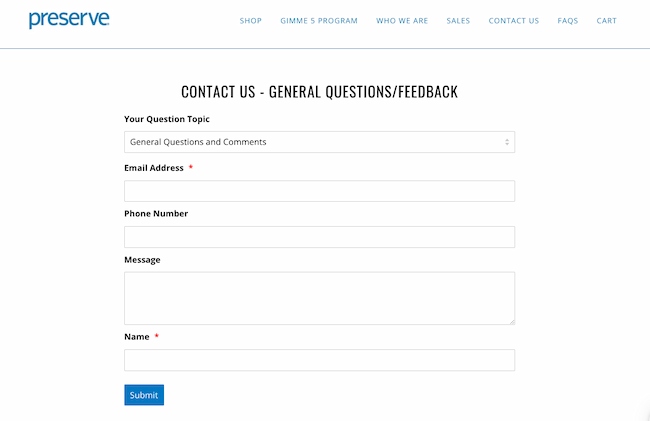Screen dimensions: 650x421
Task: Click inside the Message text area
Action: (319, 298)
